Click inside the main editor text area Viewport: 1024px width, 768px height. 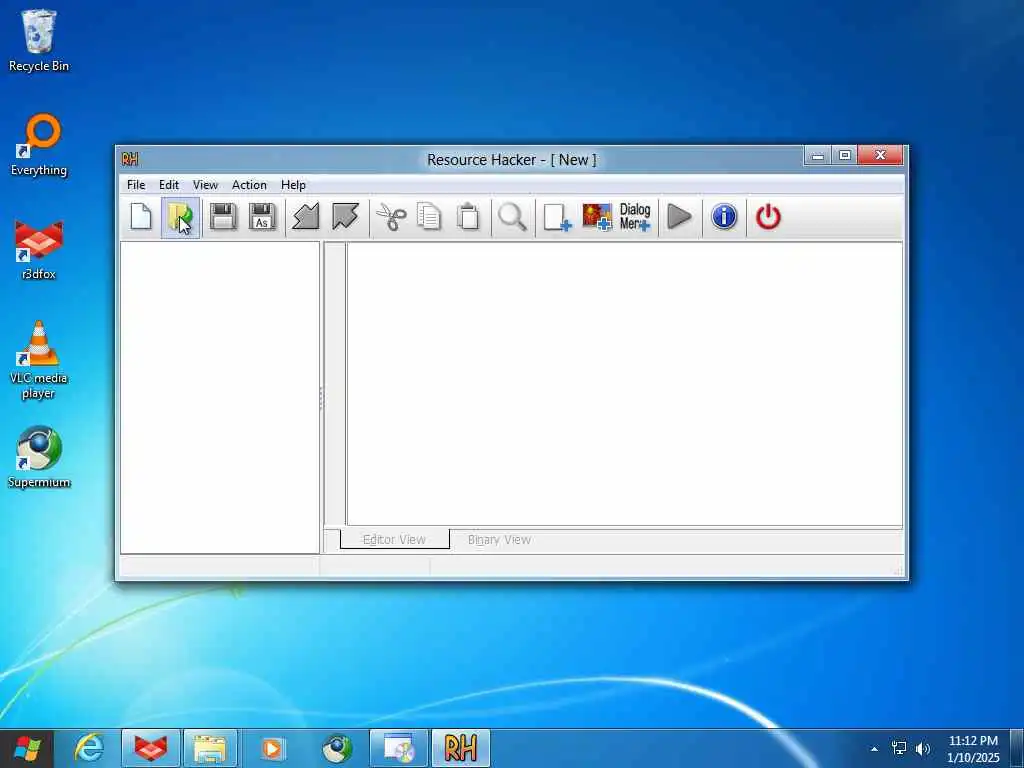624,383
